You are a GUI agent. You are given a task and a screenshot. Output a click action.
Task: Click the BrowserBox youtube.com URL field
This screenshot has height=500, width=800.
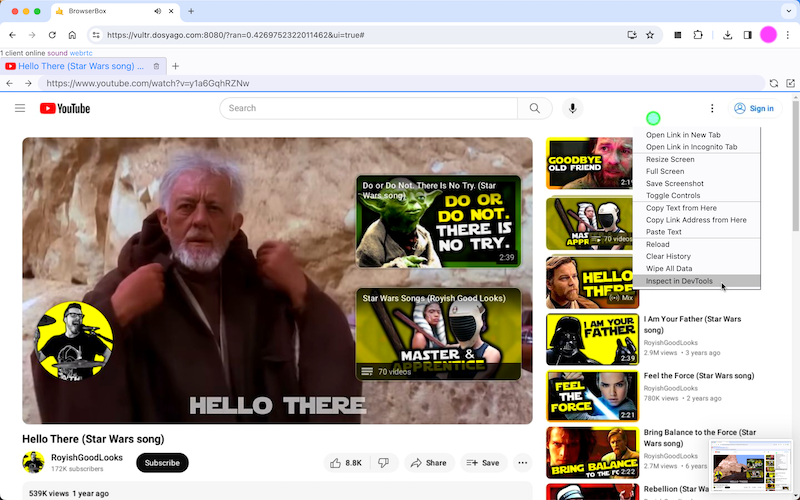(401, 83)
